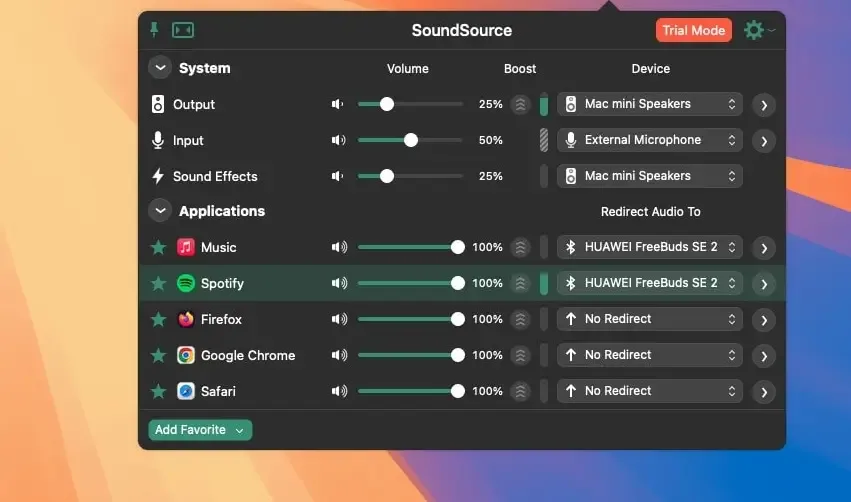The height and width of the screenshot is (502, 851).
Task: Open Safari No Redirect dropdown
Action: pos(650,391)
